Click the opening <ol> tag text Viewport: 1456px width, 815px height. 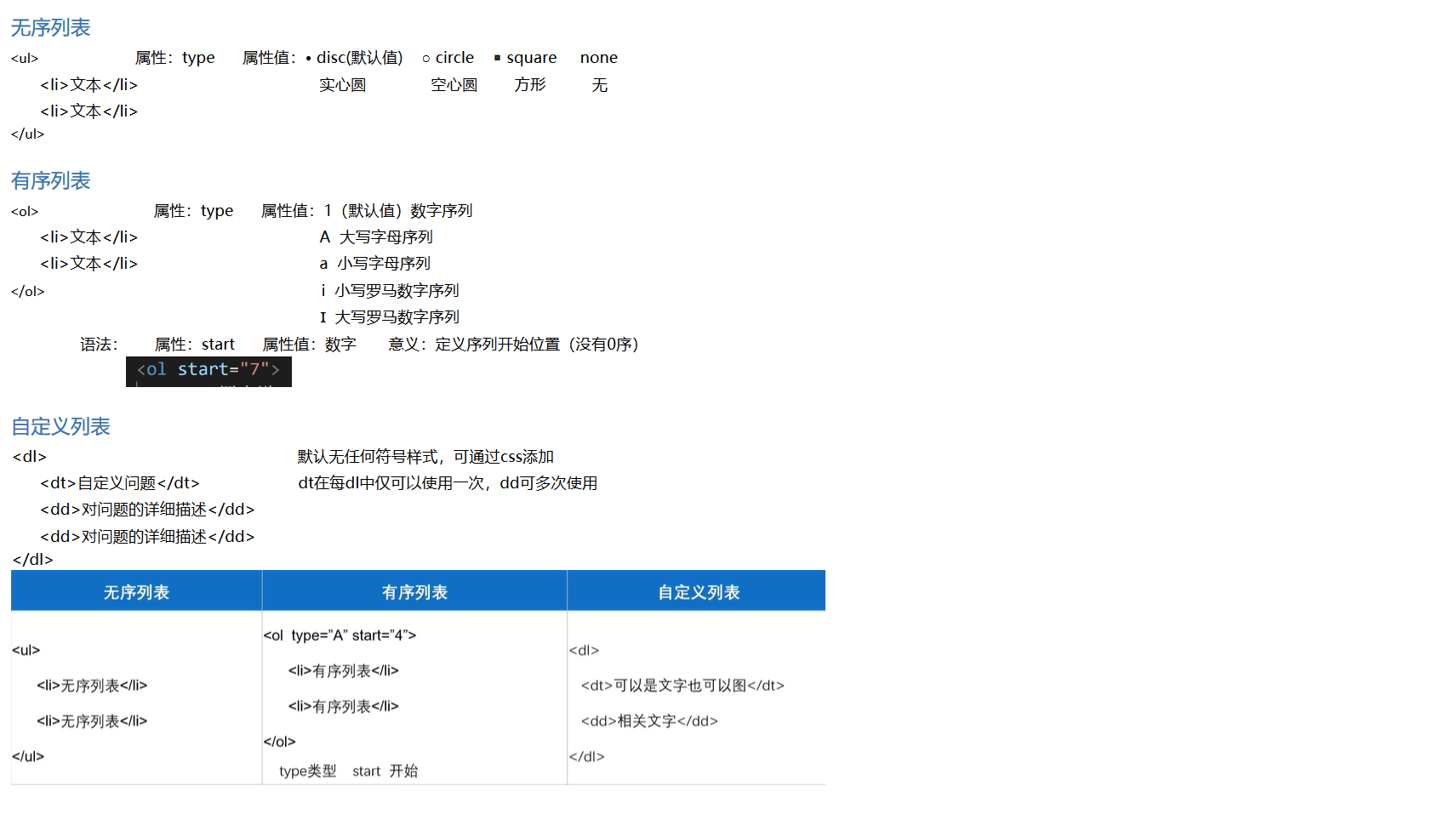pyautogui.click(x=25, y=211)
